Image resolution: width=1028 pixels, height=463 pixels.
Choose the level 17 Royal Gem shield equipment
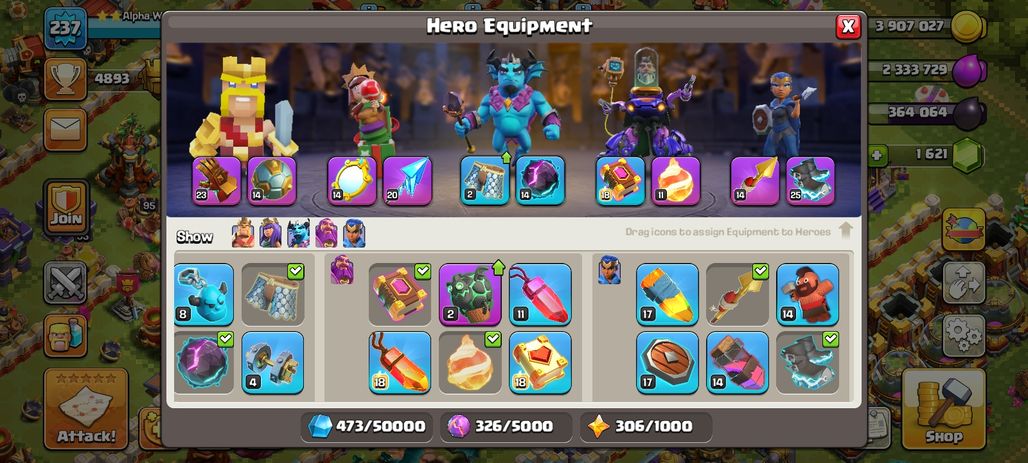(x=667, y=363)
